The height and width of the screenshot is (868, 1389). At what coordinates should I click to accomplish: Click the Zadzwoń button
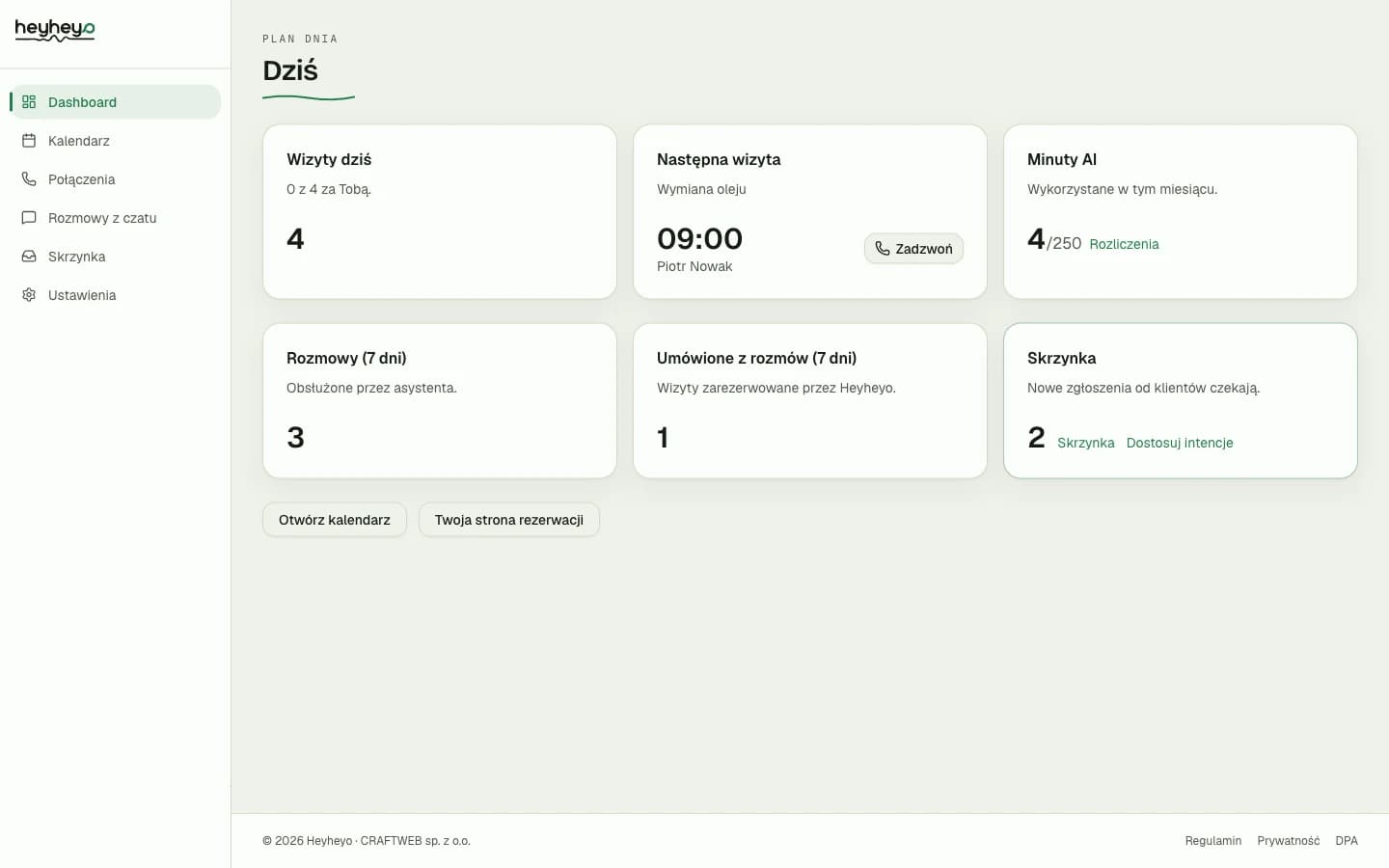pos(913,248)
